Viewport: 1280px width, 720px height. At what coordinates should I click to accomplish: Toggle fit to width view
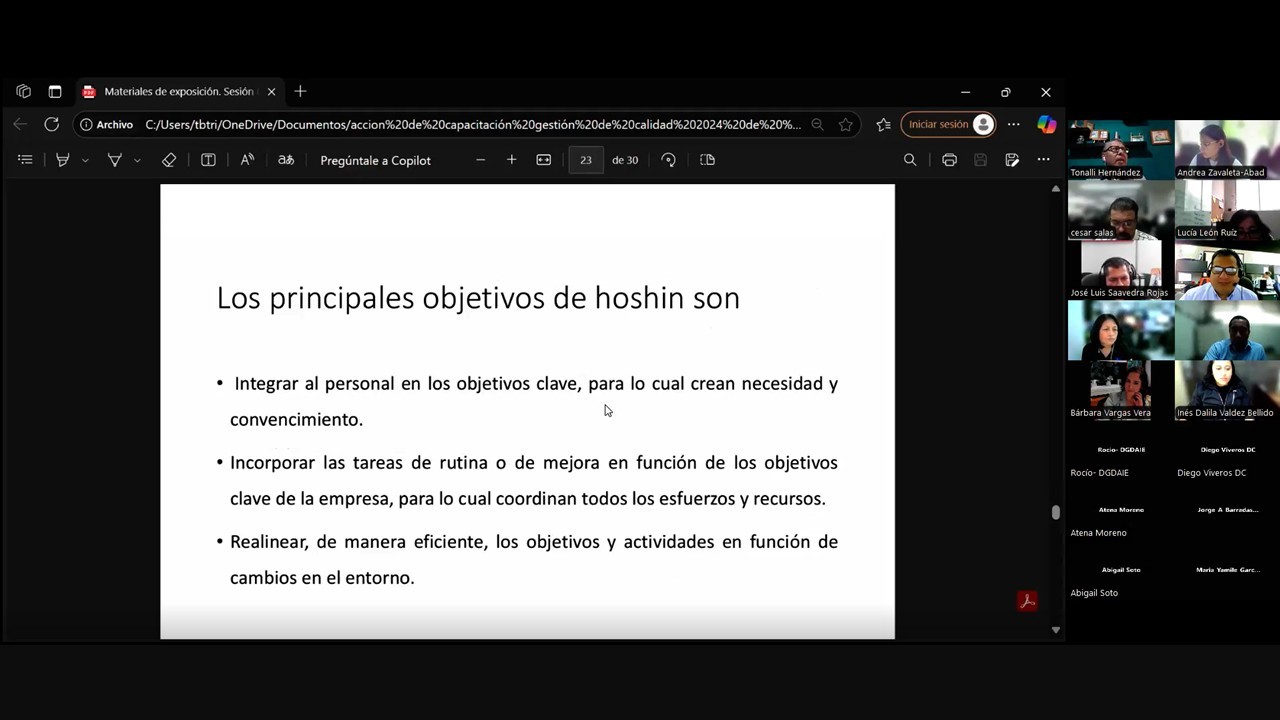543,160
